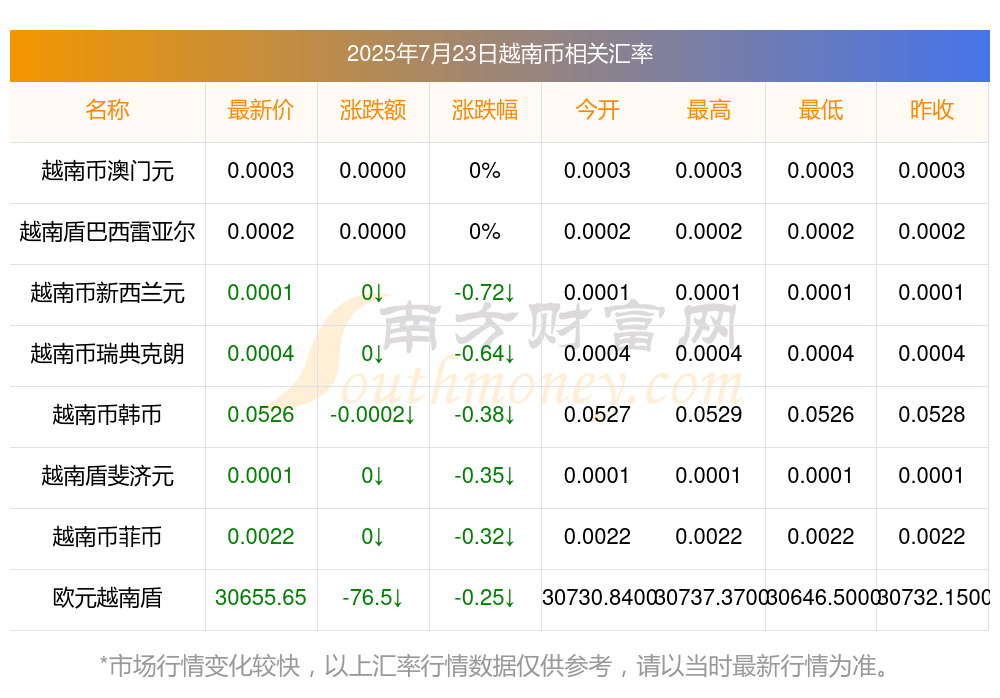This screenshot has width=1000, height=698.
Task: Click the 0↓ change amount for 新西兰元
Action: pos(373,293)
